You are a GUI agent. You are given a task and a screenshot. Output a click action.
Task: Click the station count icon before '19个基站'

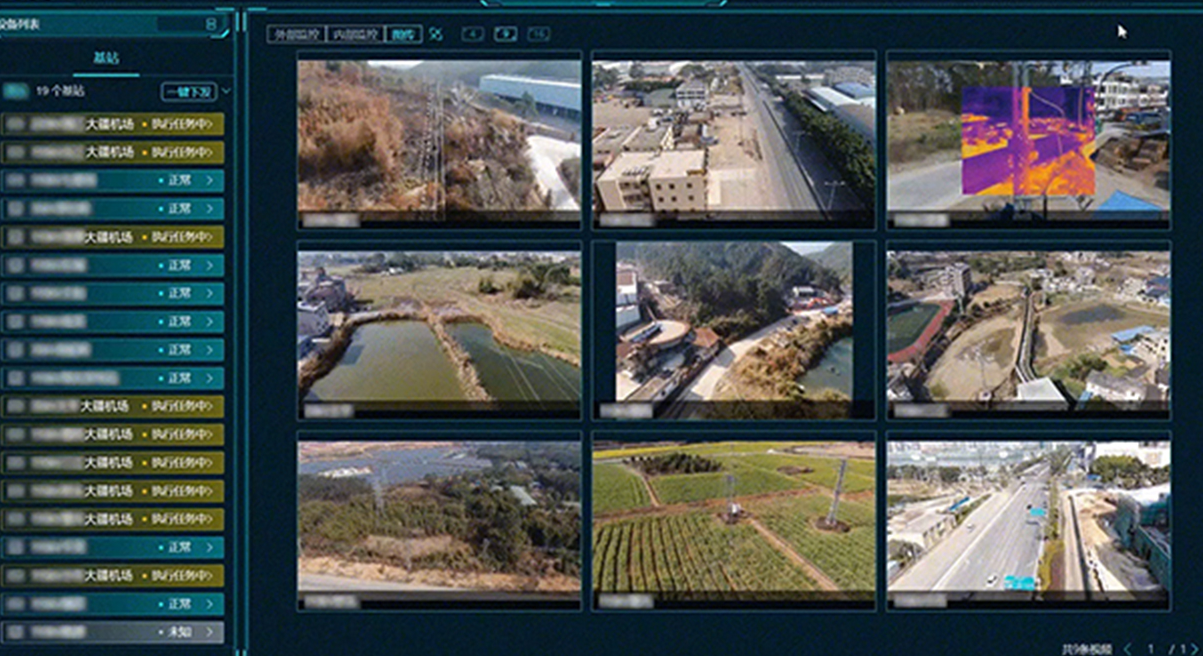click(x=15, y=91)
